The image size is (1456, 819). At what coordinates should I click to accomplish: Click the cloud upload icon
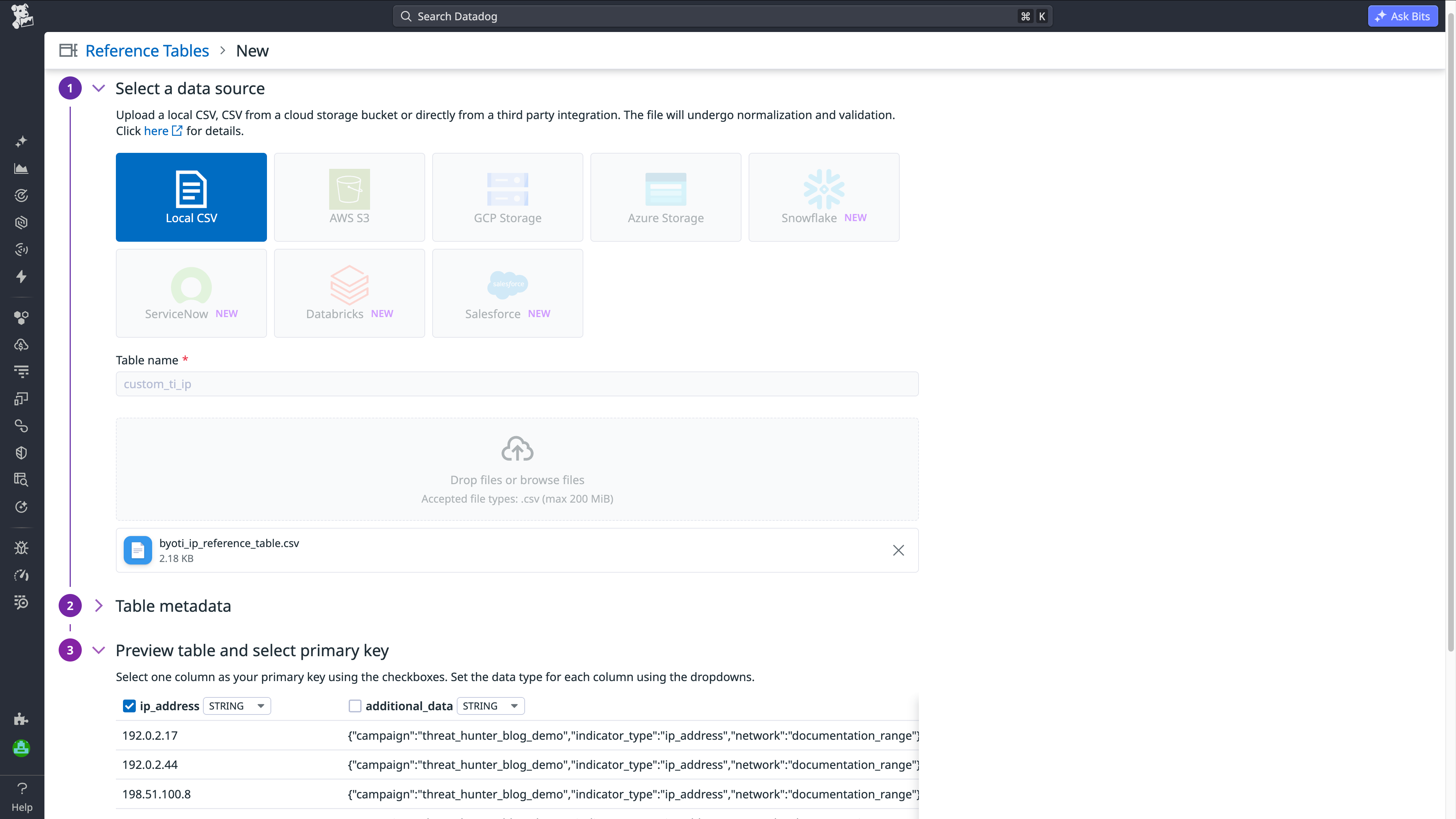tap(517, 449)
